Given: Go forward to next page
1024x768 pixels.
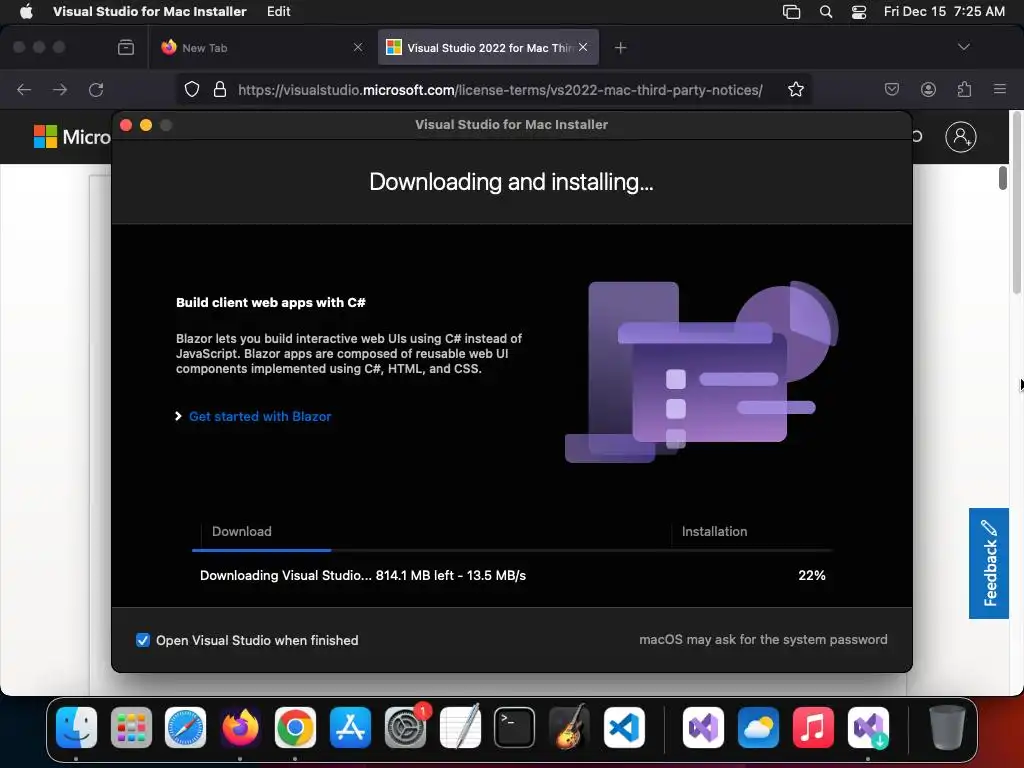Looking at the screenshot, I should [60, 89].
